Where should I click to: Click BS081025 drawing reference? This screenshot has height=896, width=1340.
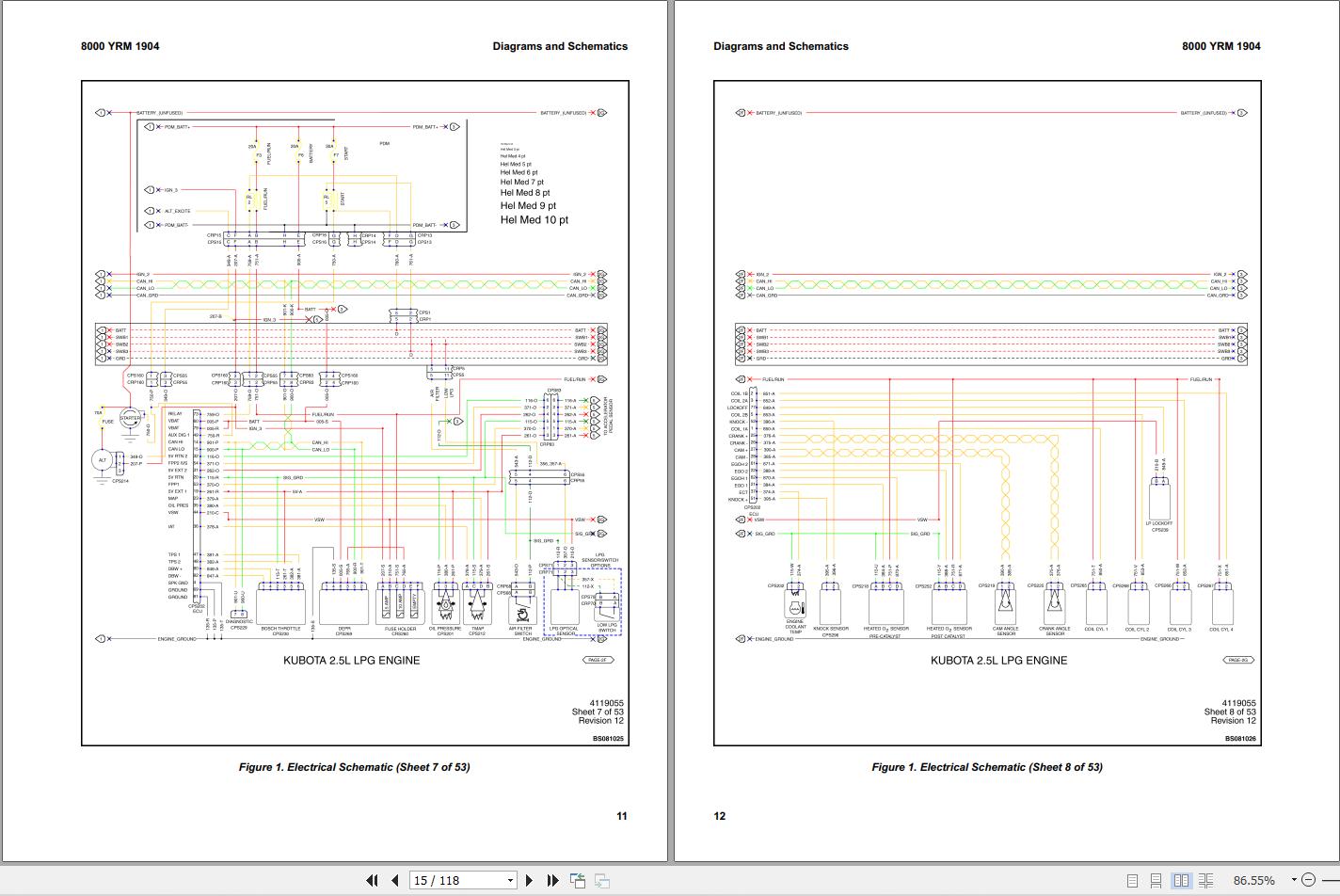tap(608, 739)
